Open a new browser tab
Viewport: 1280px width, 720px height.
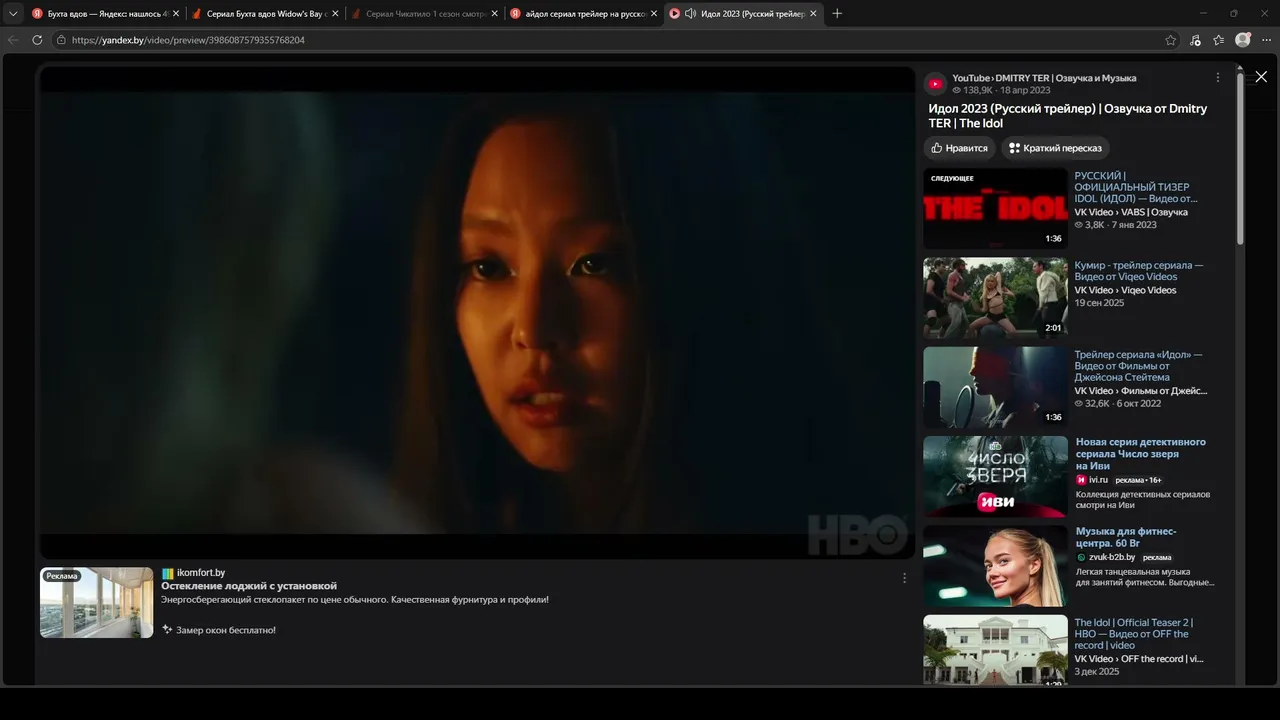point(837,14)
